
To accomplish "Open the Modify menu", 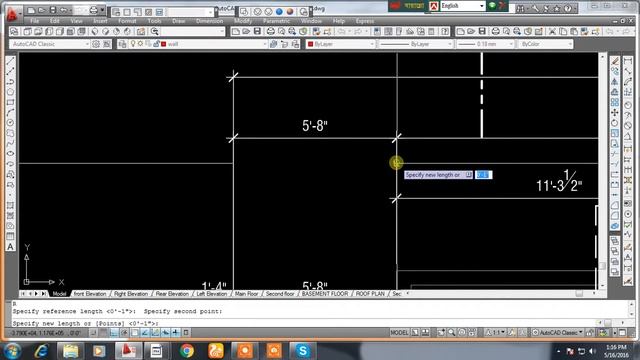I will point(243,21).
